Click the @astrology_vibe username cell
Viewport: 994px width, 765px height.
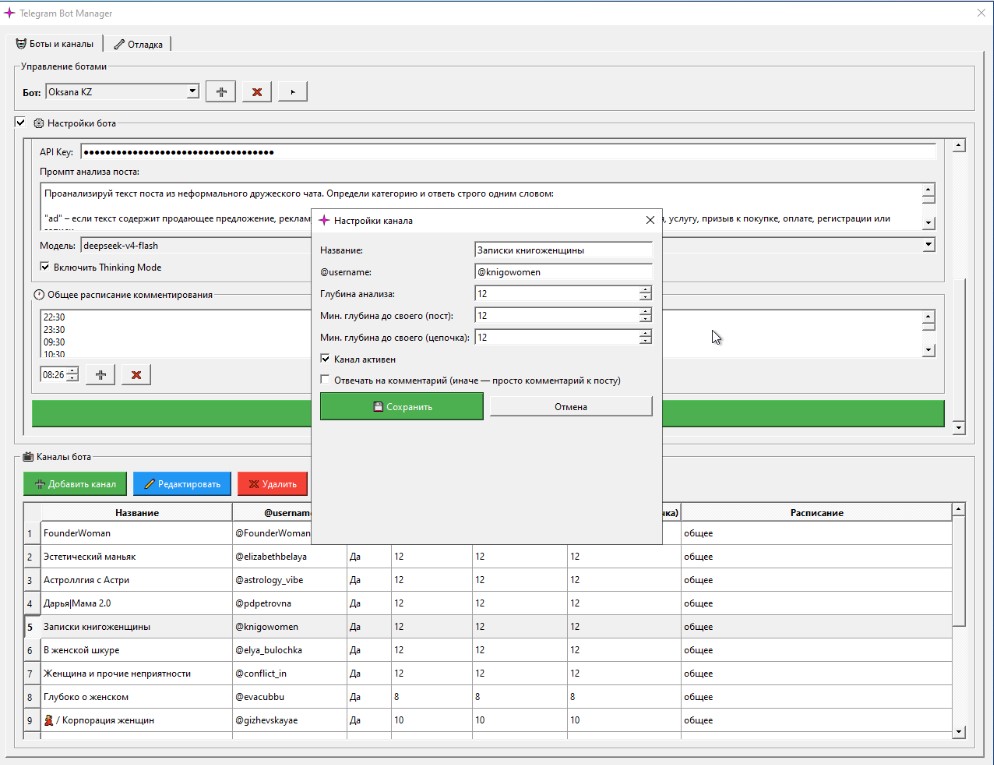click(x=289, y=580)
